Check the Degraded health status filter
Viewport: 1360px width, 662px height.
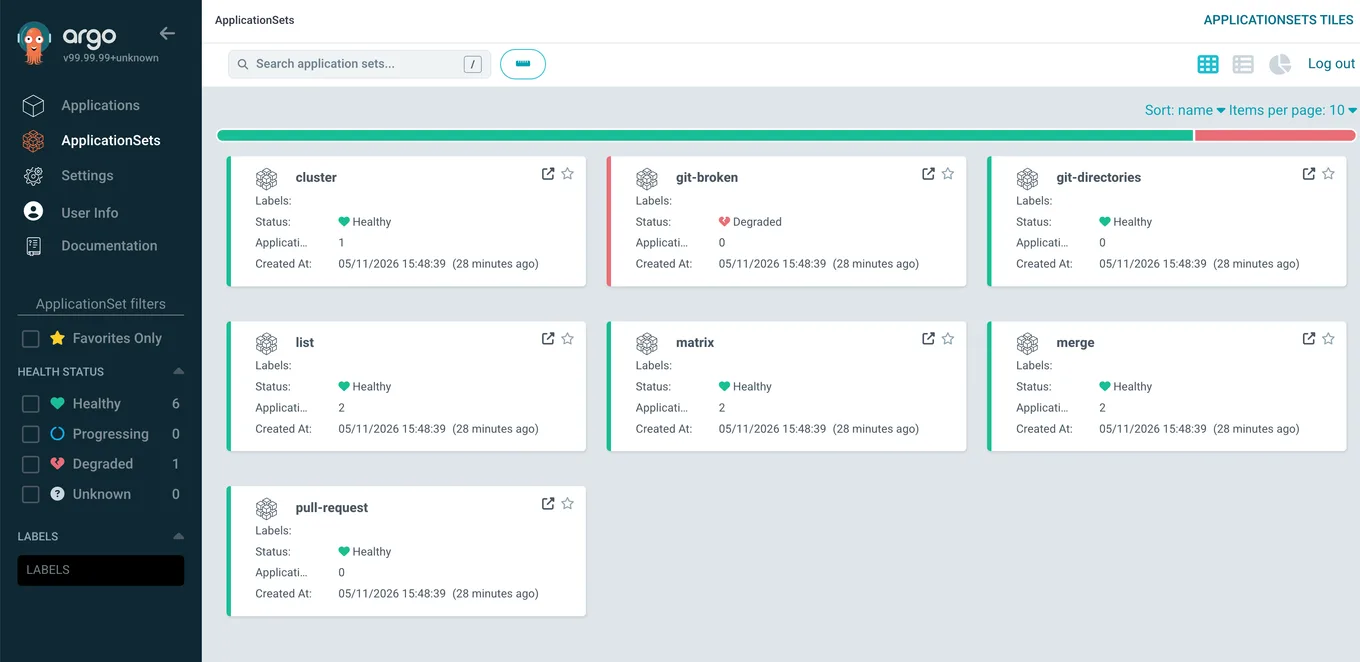31,464
